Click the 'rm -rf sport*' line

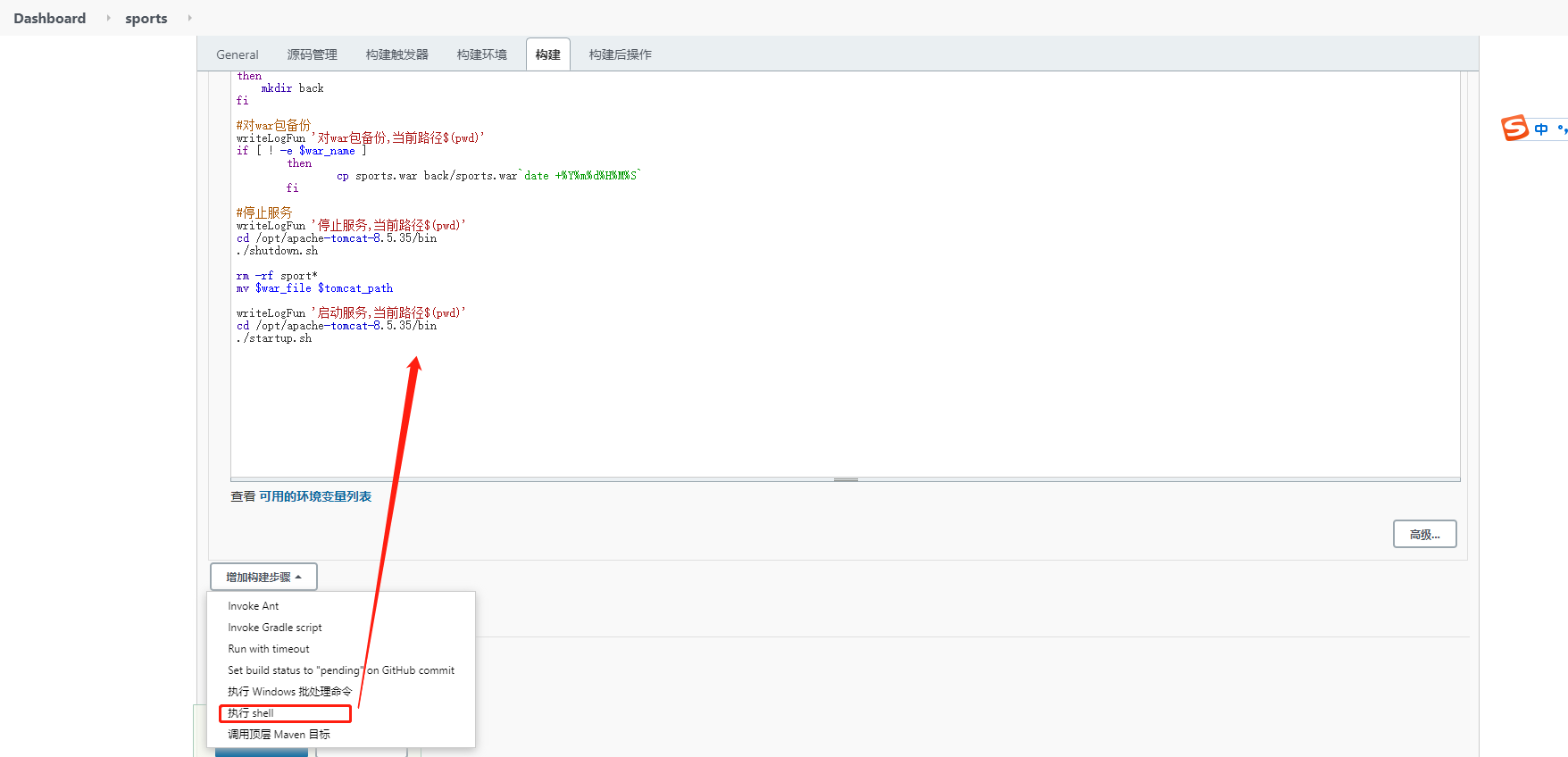tap(277, 276)
